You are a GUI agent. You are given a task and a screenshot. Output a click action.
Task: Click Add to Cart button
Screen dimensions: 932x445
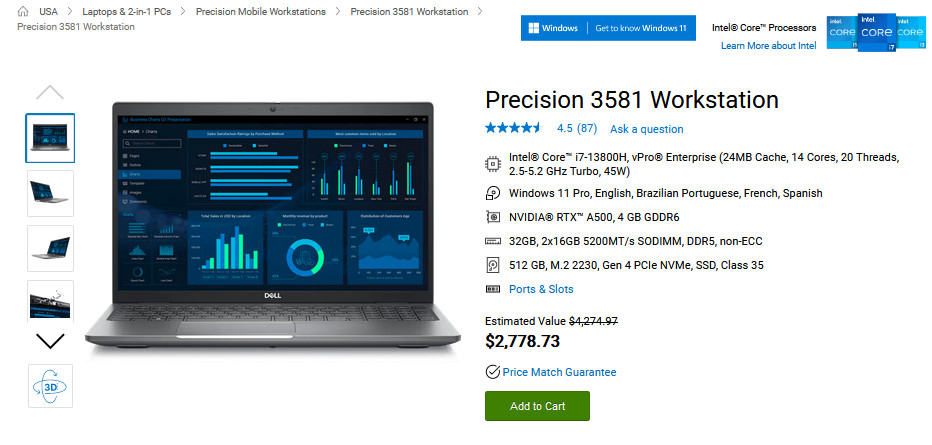point(537,406)
